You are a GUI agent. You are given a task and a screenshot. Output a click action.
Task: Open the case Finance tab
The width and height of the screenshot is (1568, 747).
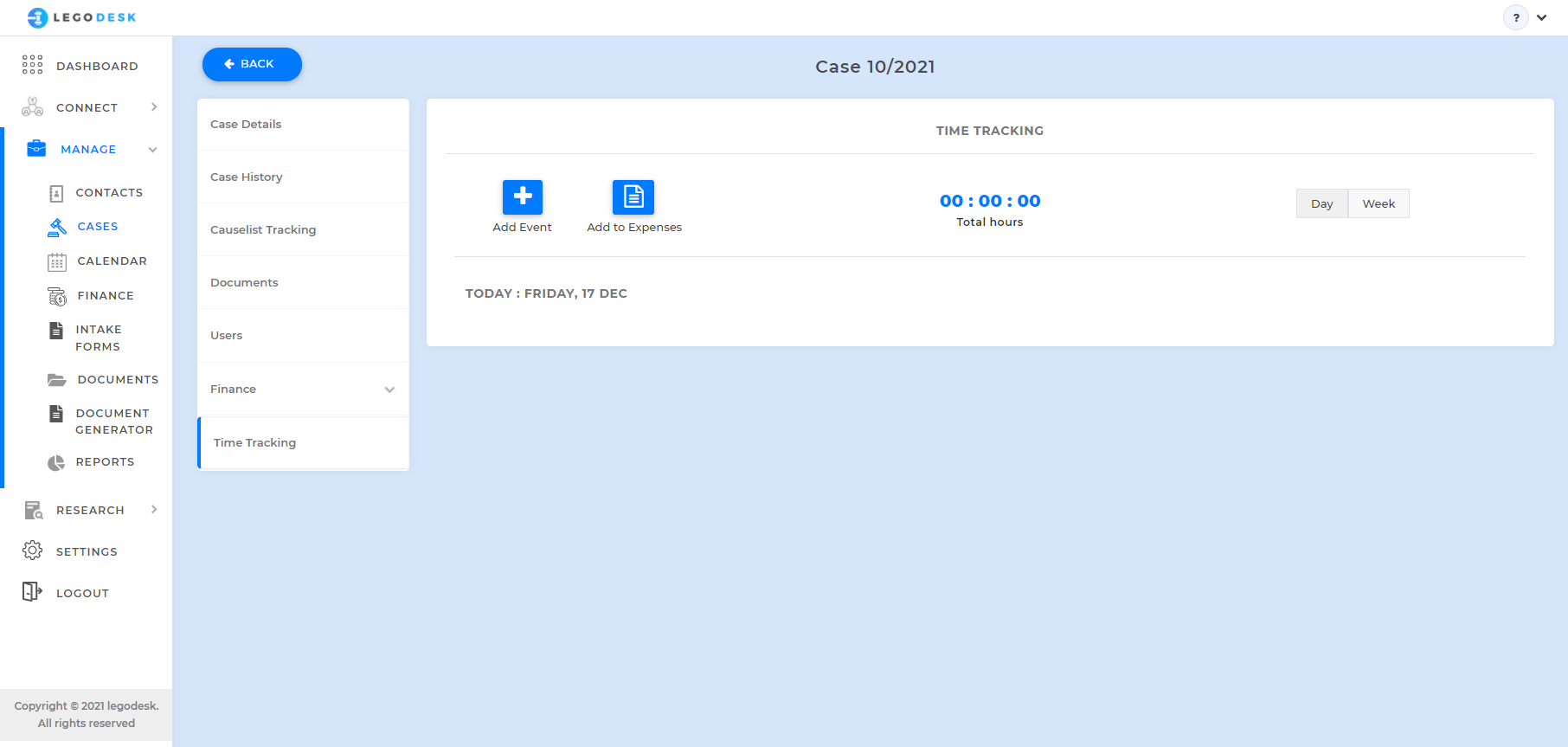pyautogui.click(x=303, y=389)
